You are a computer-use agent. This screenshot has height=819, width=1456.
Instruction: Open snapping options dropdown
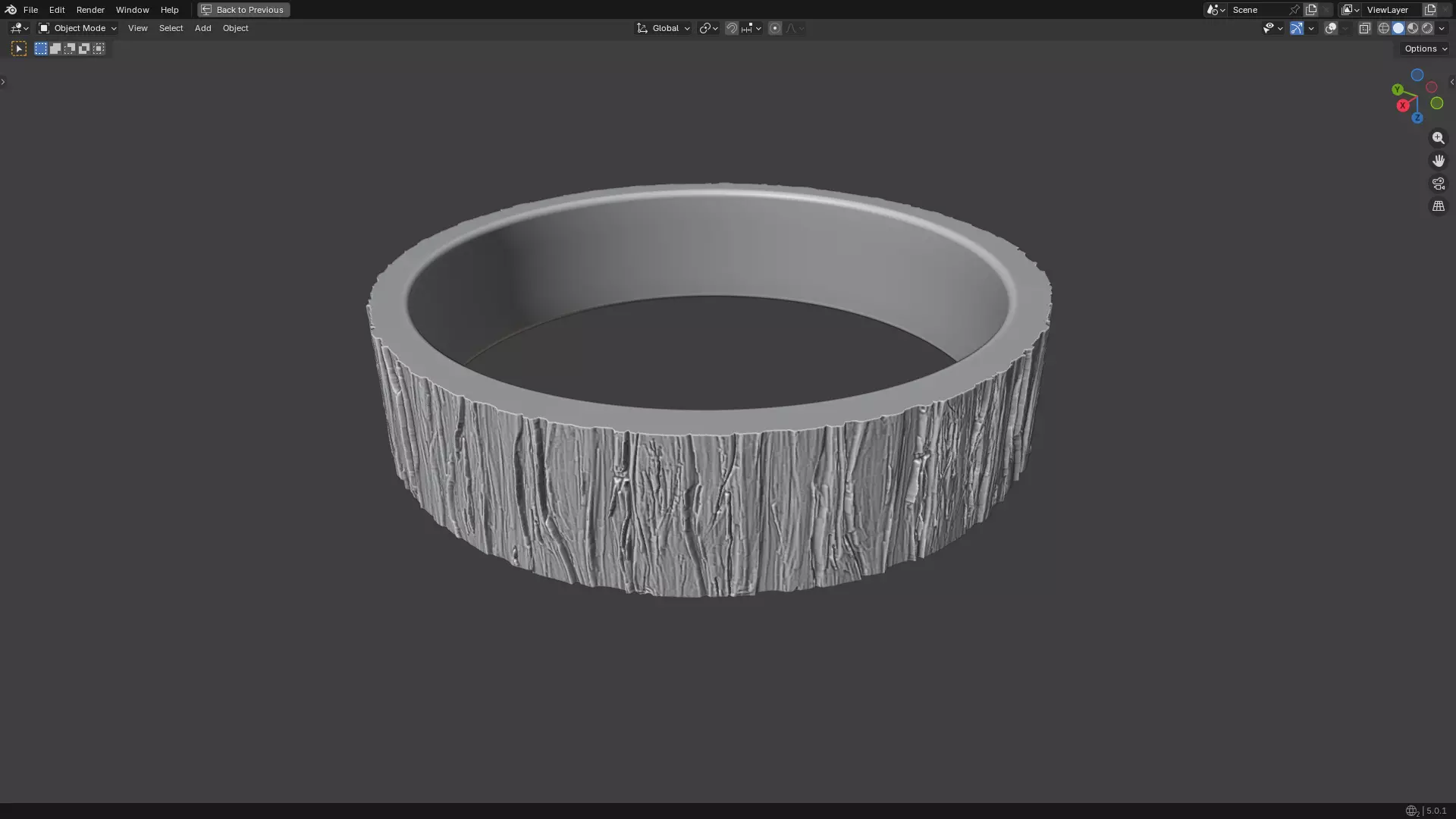752,28
